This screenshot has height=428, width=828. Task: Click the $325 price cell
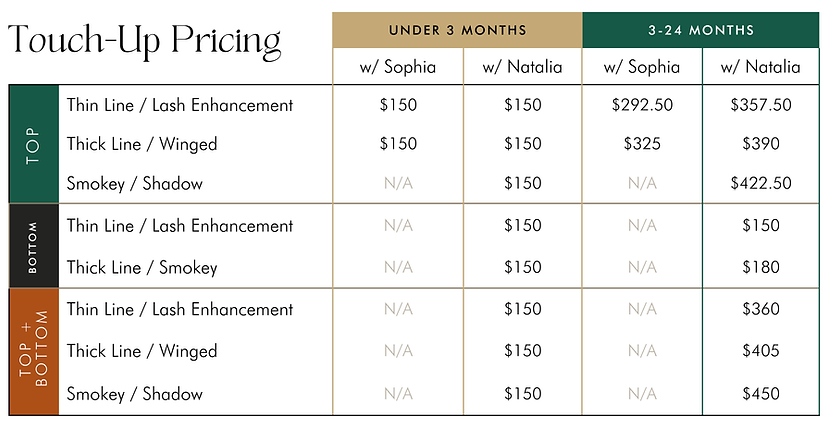(642, 144)
